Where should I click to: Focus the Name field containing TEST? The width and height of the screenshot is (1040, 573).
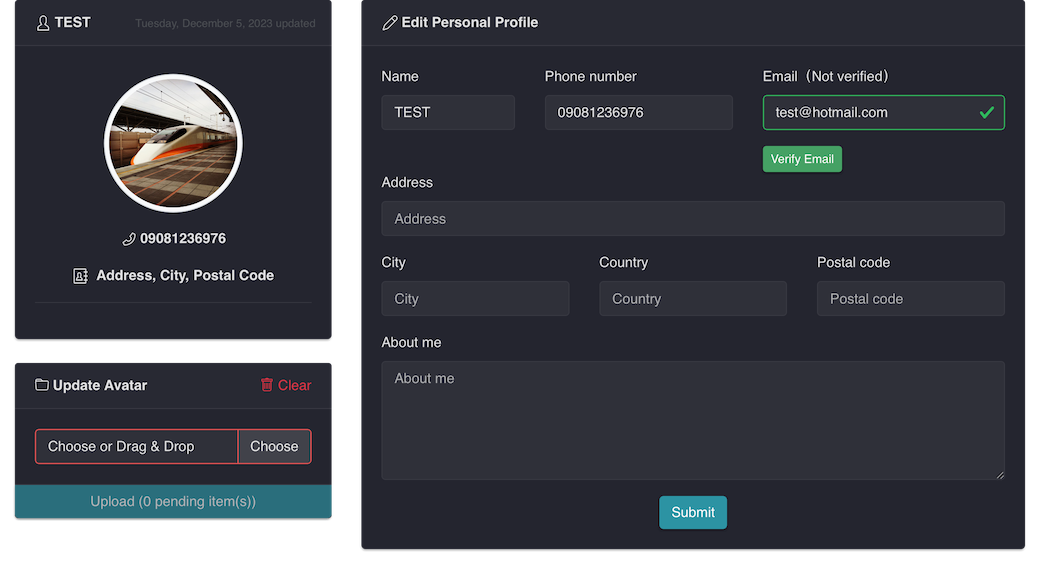pyautogui.click(x=448, y=112)
